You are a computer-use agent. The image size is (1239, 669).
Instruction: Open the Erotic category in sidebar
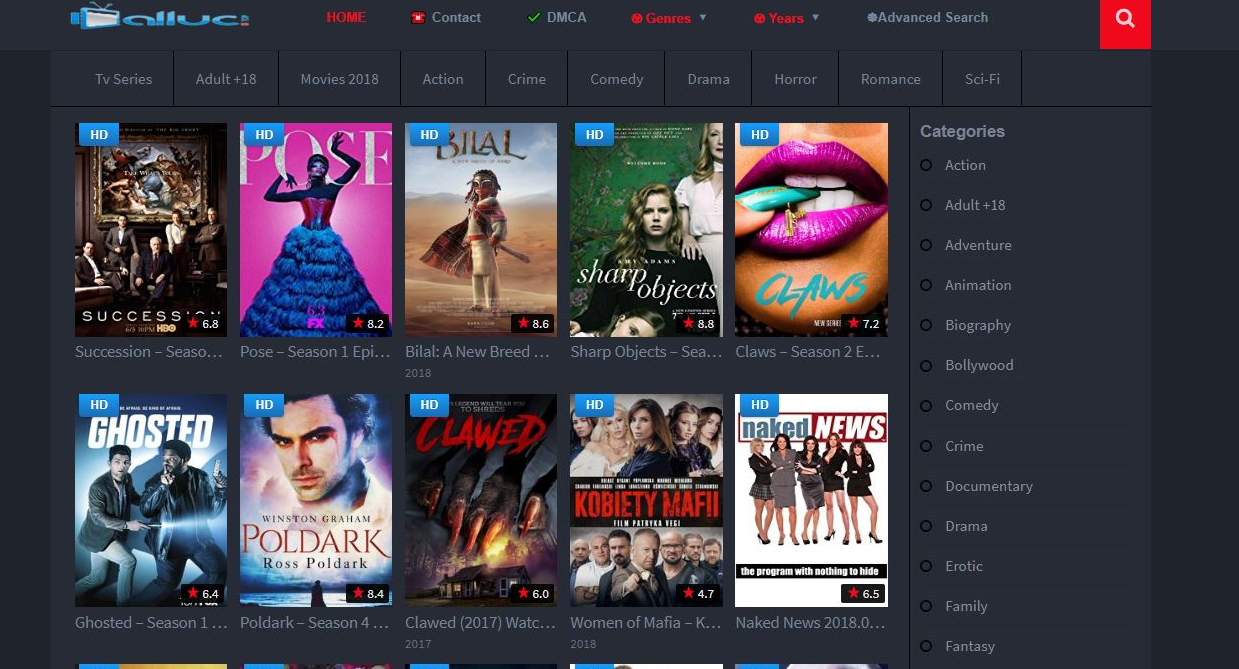[964, 566]
